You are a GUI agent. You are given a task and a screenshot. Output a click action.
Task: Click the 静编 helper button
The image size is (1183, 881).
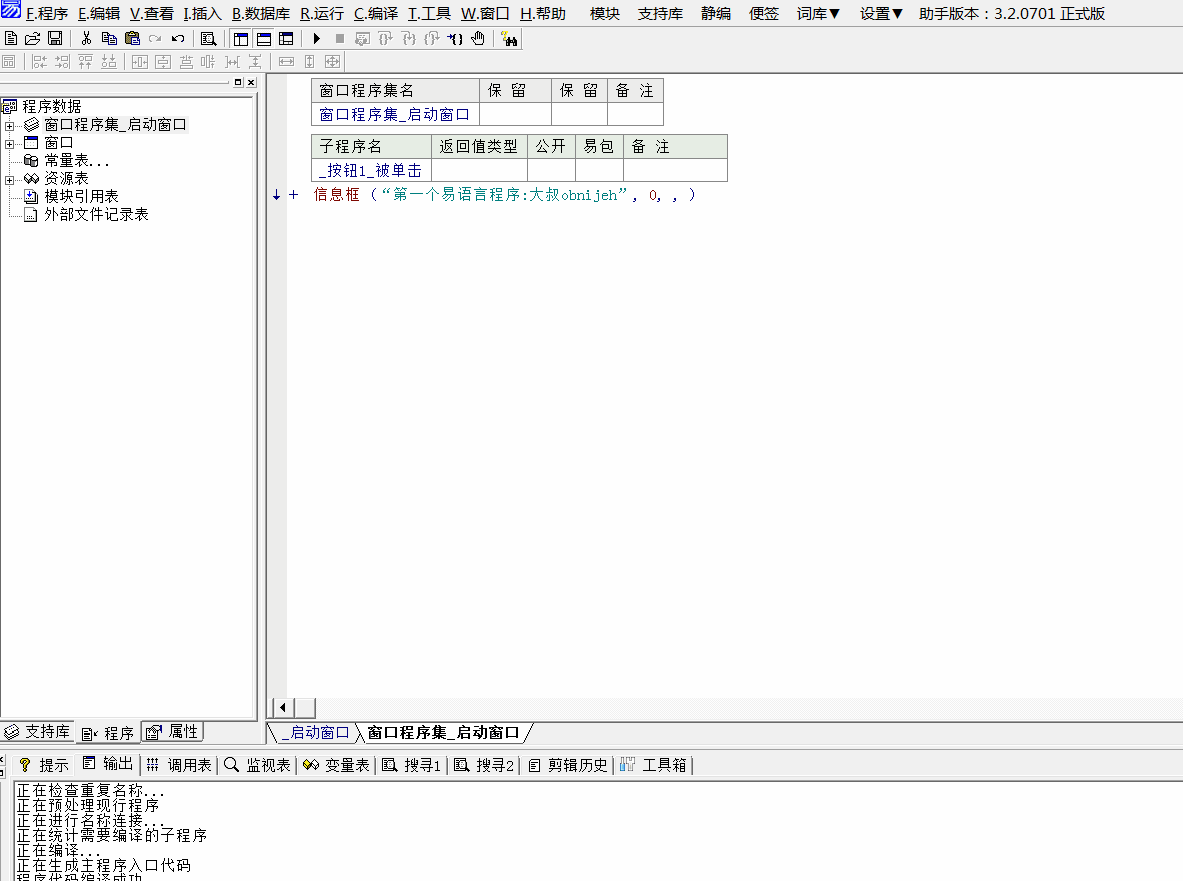coord(715,14)
